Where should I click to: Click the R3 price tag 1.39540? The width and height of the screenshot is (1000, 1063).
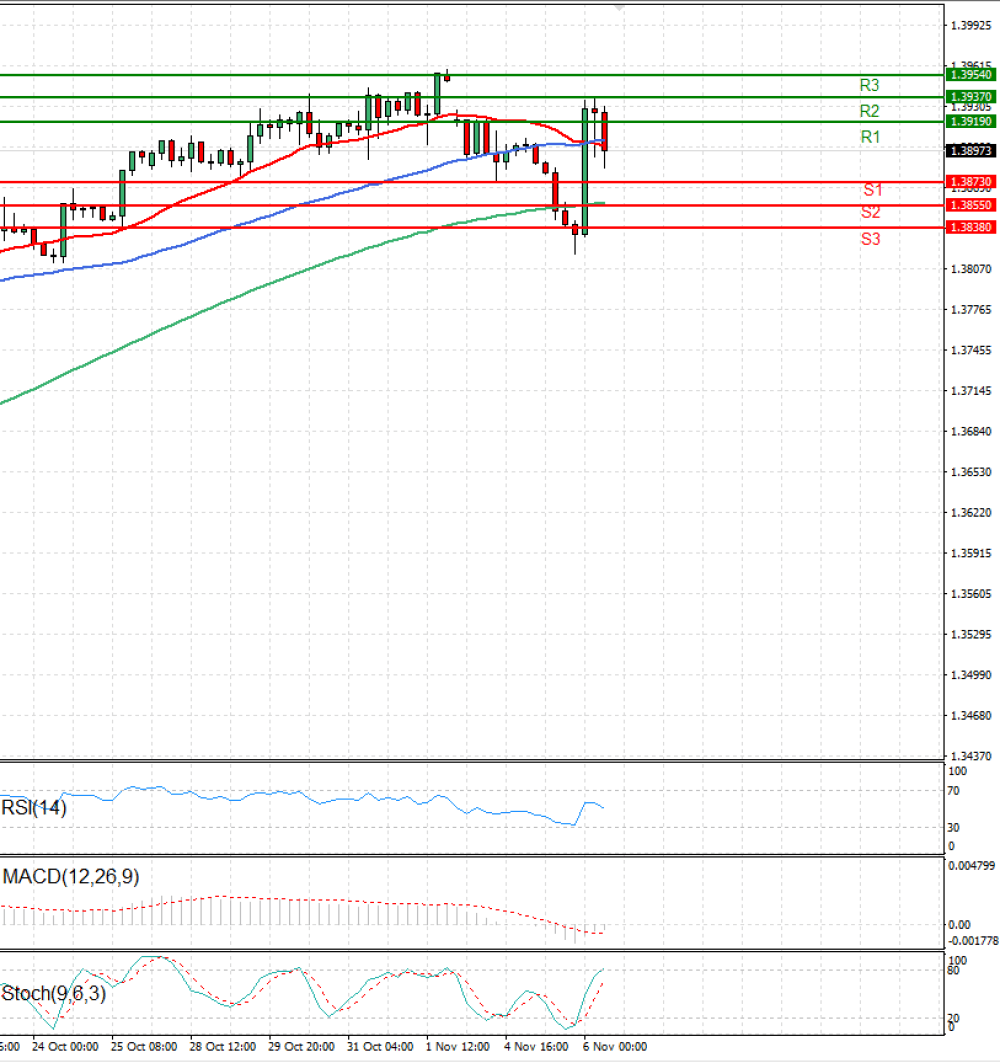click(x=971, y=75)
